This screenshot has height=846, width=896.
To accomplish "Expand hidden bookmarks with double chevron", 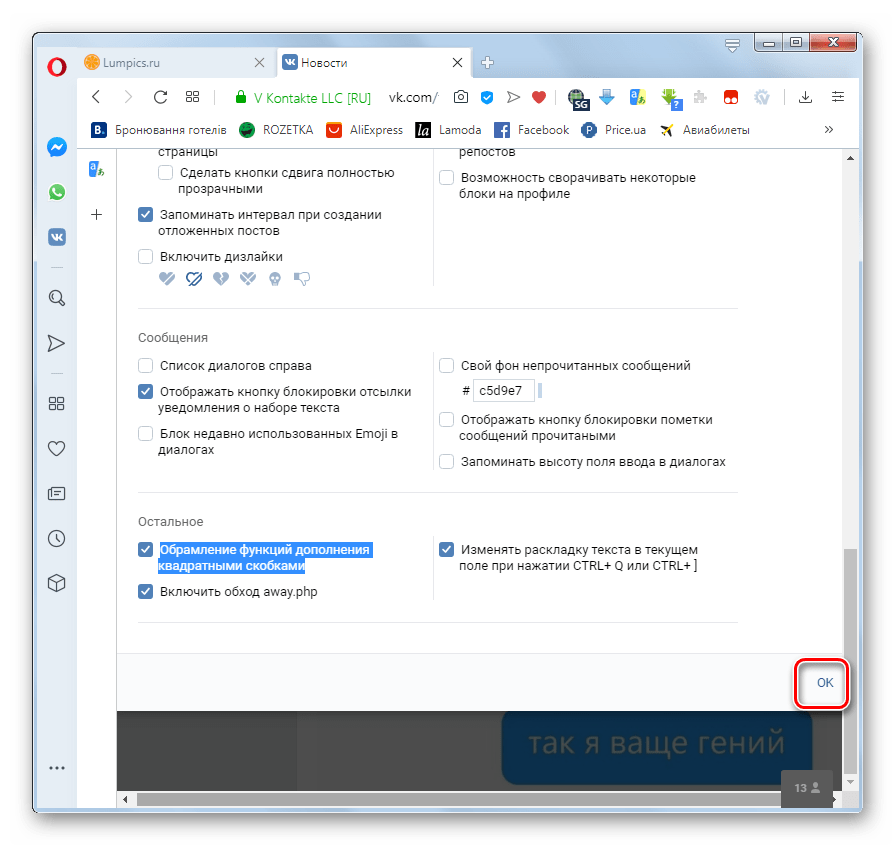I will [829, 130].
